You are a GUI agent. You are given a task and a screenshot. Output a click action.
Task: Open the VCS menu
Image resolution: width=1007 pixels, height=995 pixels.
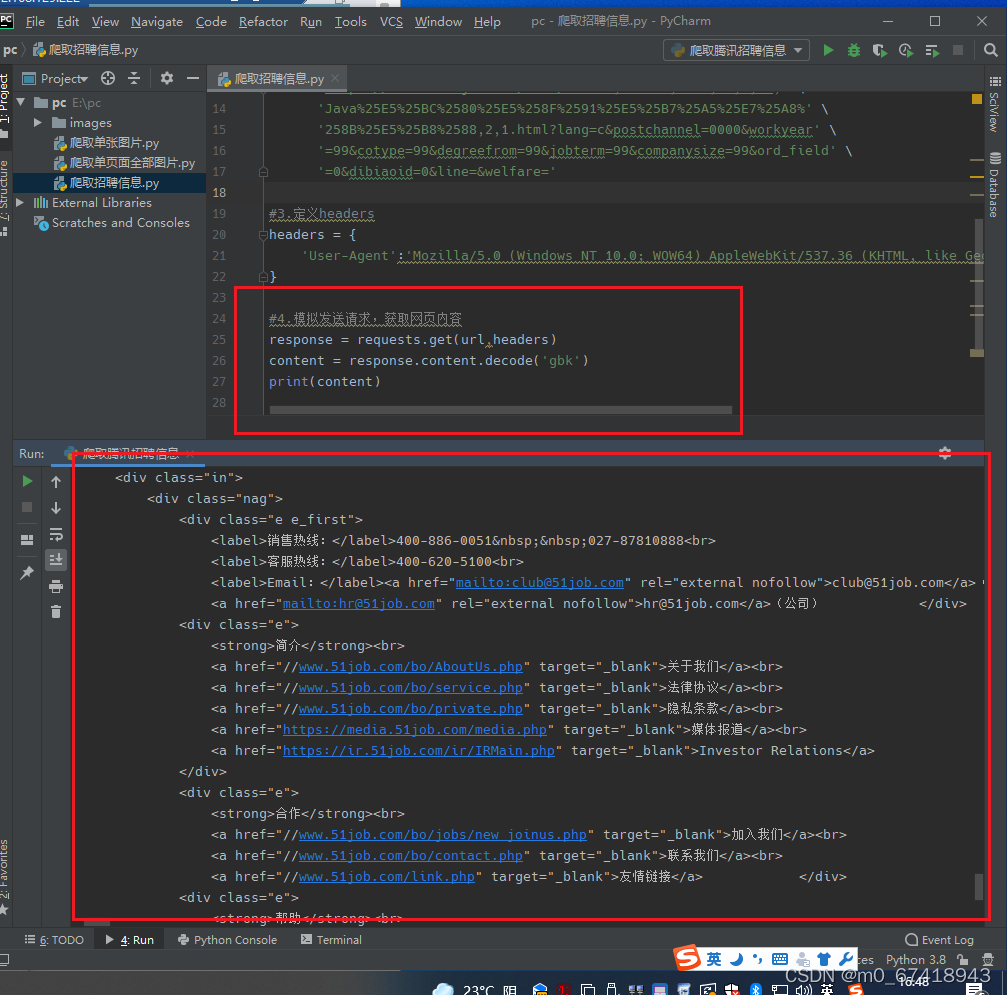(x=391, y=22)
